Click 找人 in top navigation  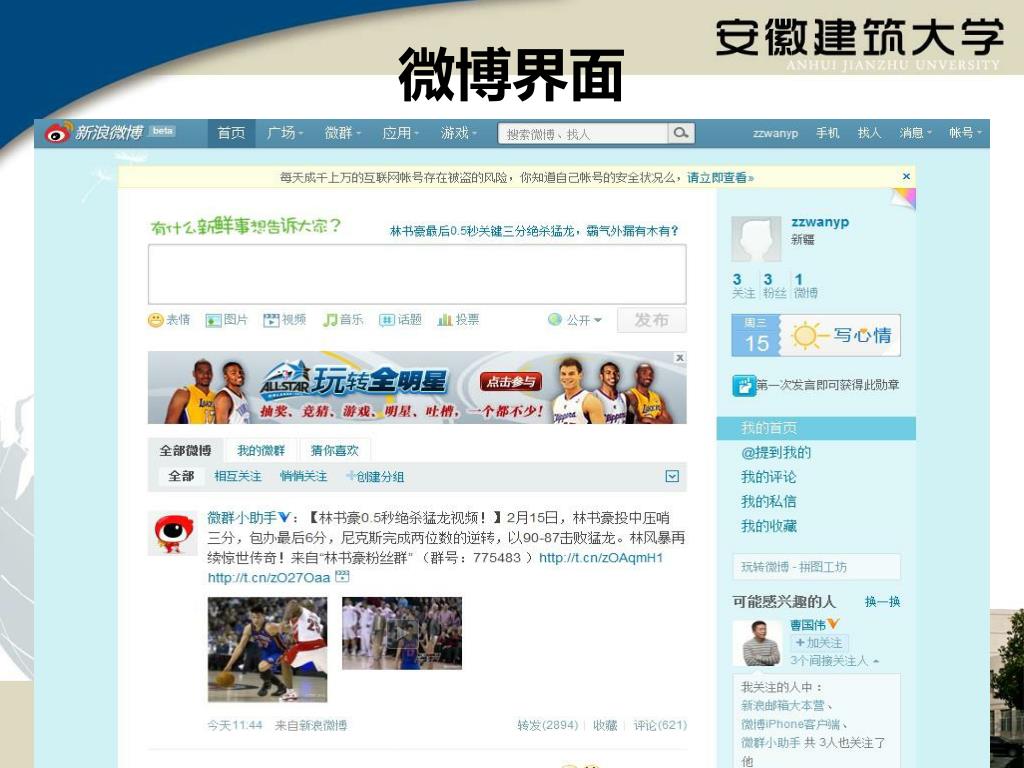click(869, 133)
